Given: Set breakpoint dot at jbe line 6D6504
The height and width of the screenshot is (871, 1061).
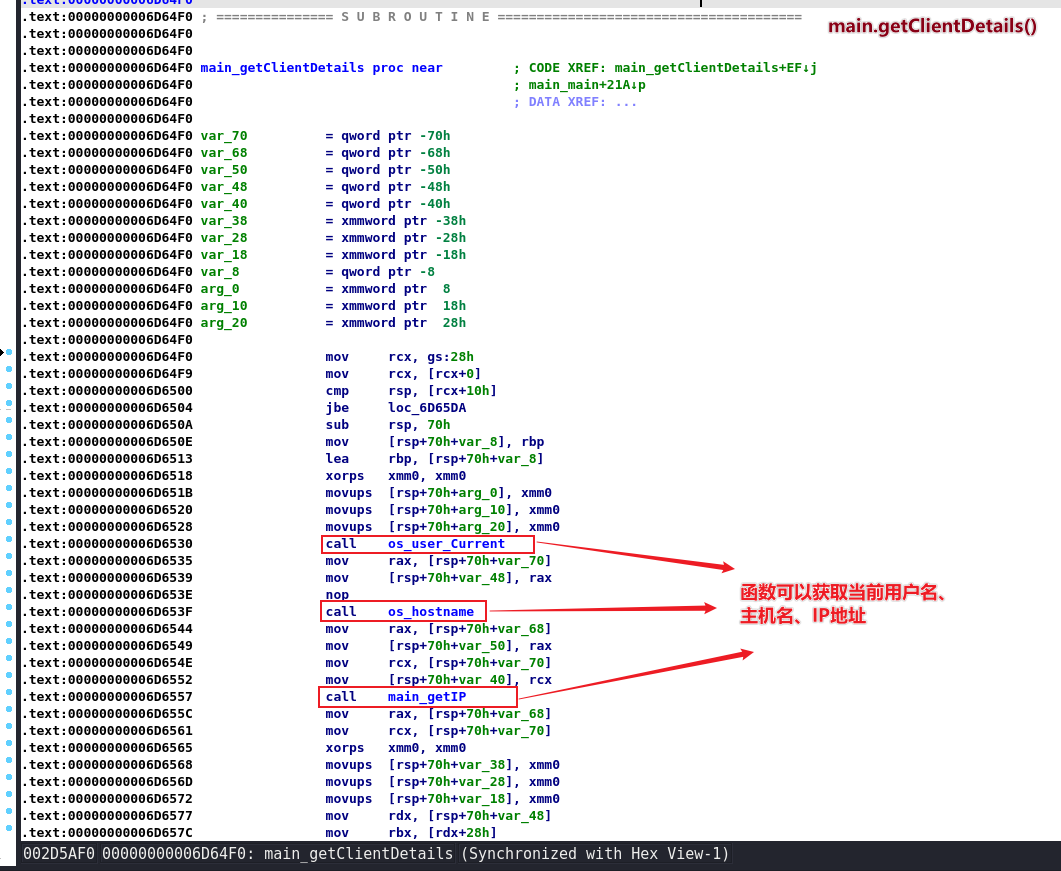Looking at the screenshot, I should point(9,408).
